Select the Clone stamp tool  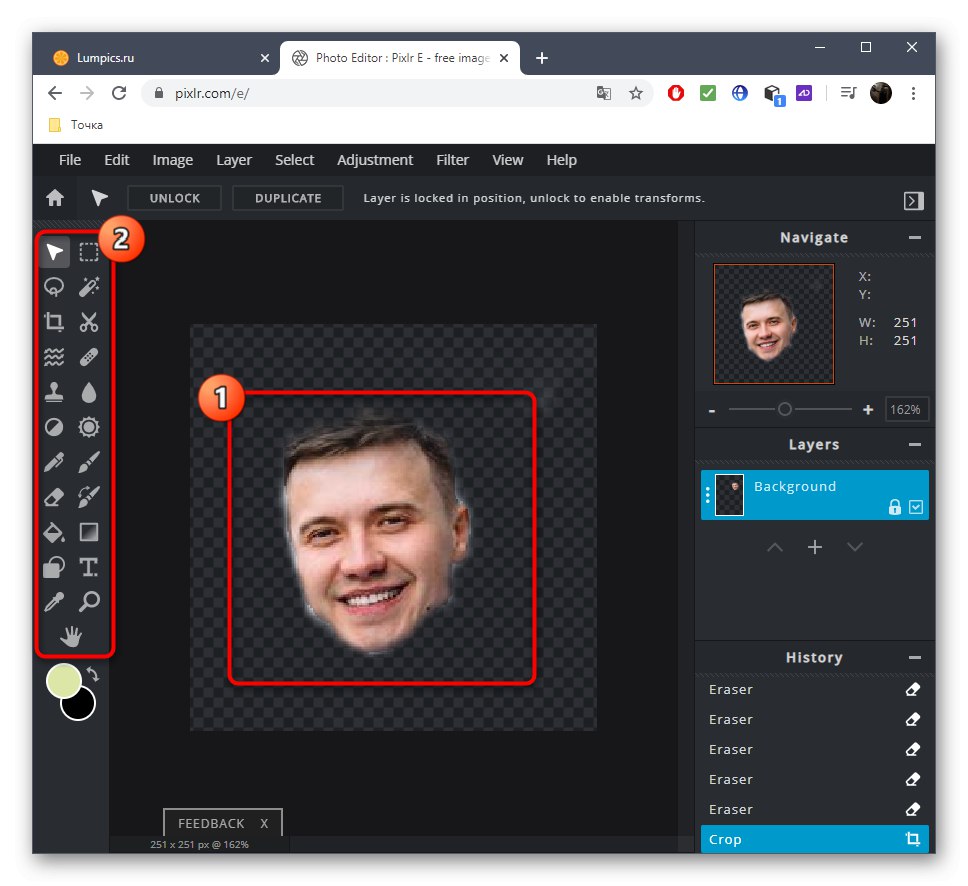tap(54, 392)
